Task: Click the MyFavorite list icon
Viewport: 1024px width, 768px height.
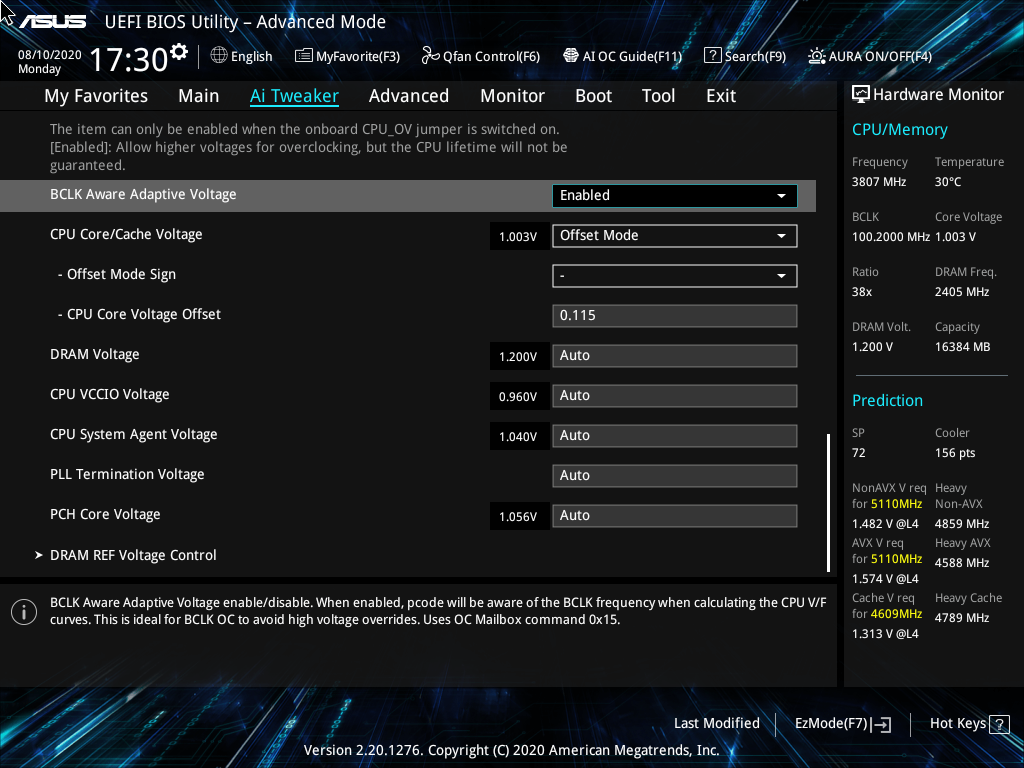Action: [304, 56]
